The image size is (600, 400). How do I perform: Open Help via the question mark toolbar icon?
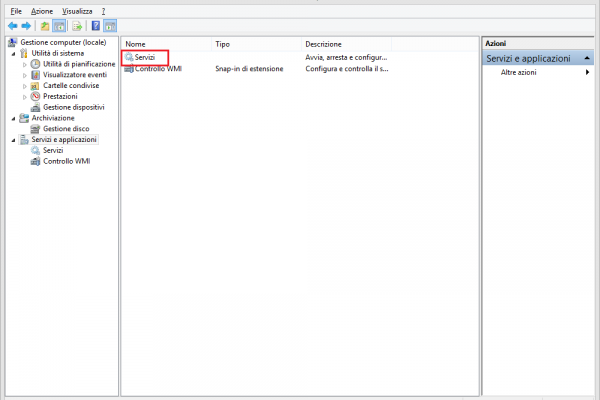point(96,26)
